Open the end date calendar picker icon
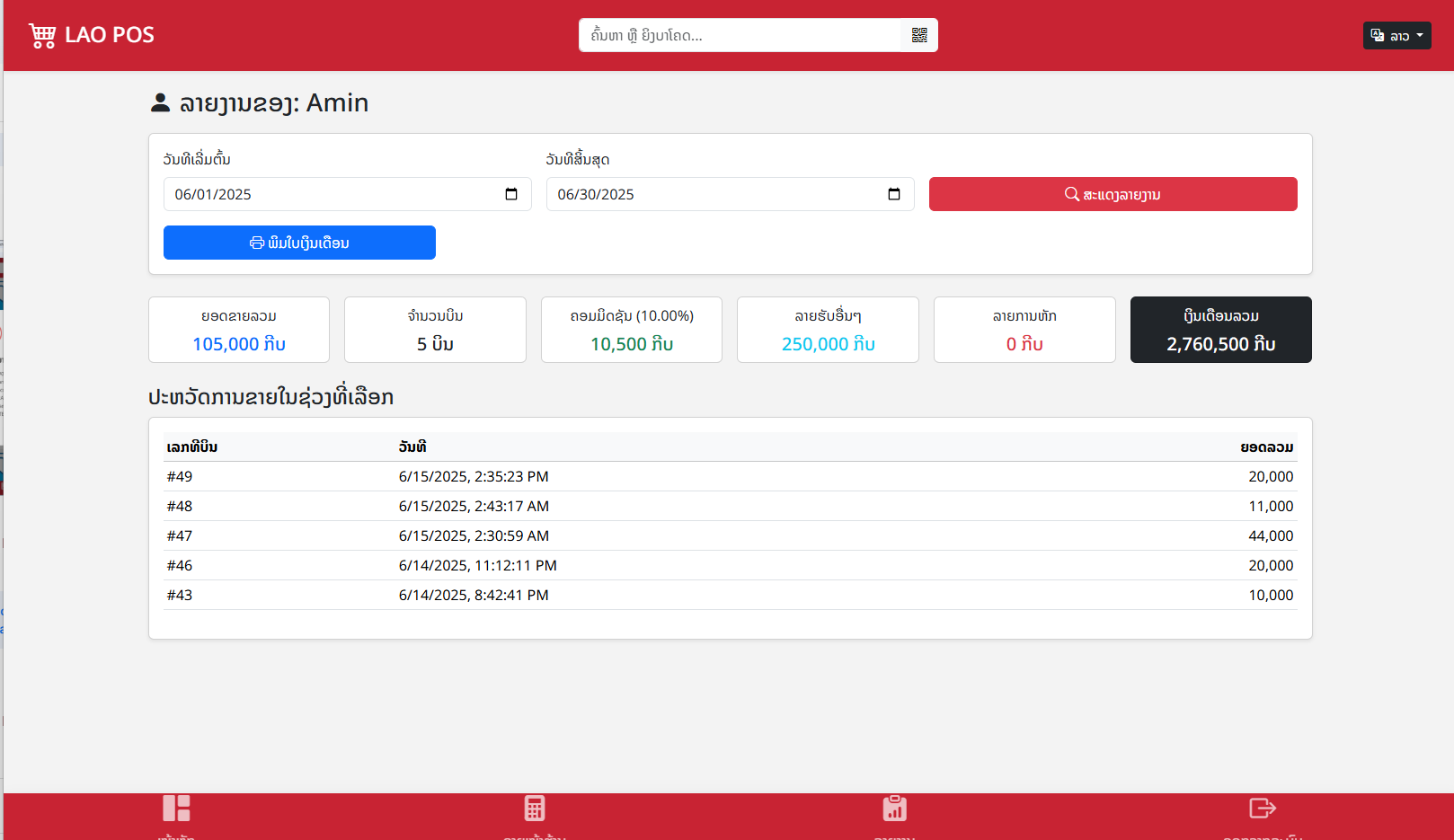The height and width of the screenshot is (840, 1454). [x=894, y=194]
